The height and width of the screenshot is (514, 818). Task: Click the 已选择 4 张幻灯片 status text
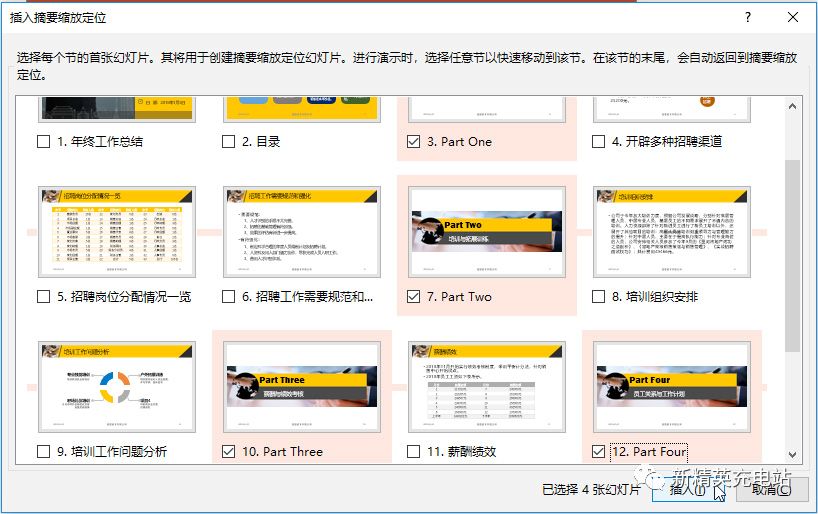point(591,489)
